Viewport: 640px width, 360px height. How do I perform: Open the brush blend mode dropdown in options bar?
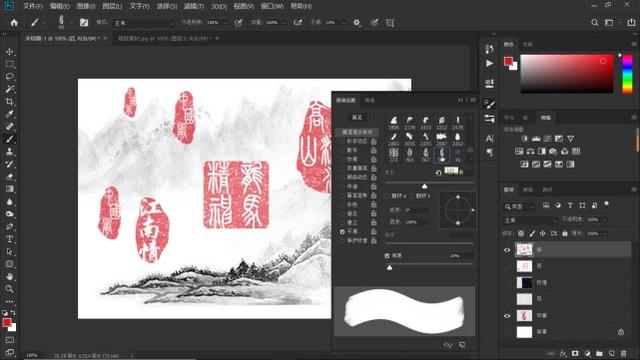[144, 23]
